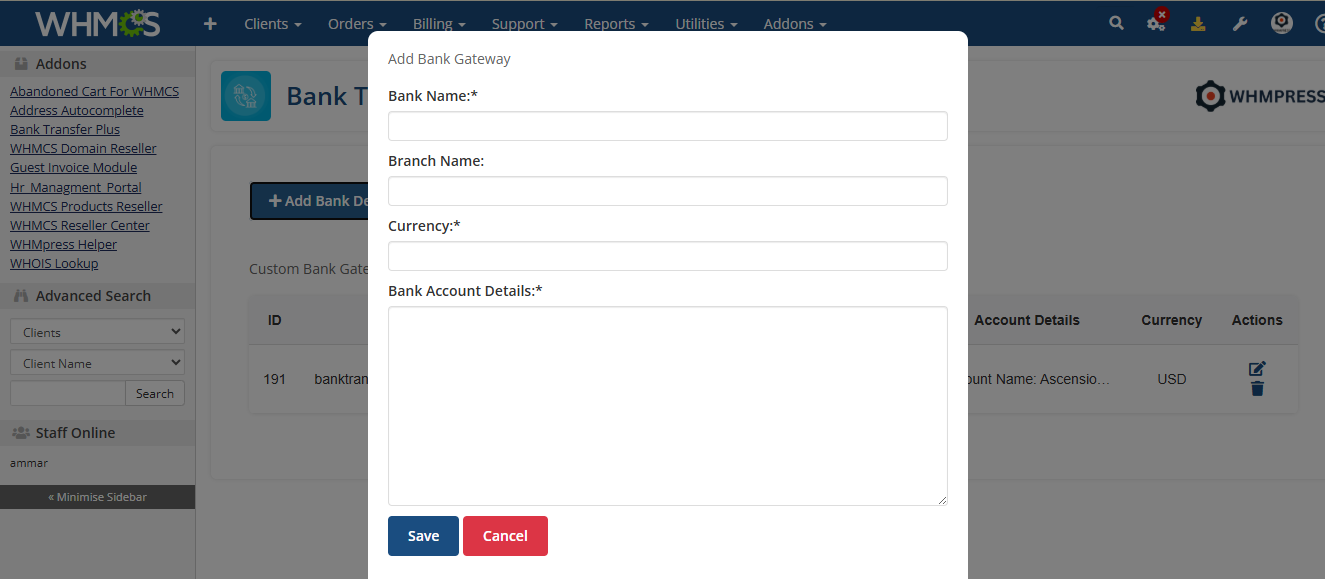Expand the Billing menu dropdown

[439, 24]
